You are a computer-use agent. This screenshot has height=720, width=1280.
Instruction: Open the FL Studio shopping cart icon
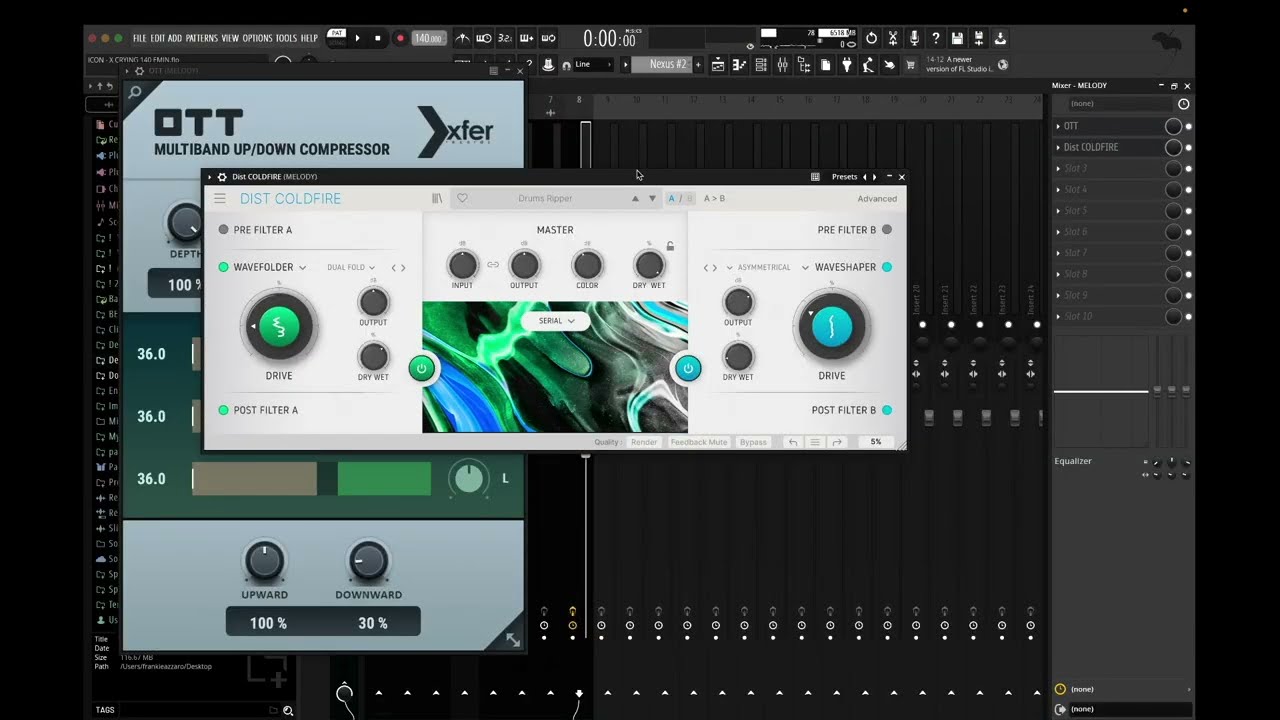[x=910, y=65]
